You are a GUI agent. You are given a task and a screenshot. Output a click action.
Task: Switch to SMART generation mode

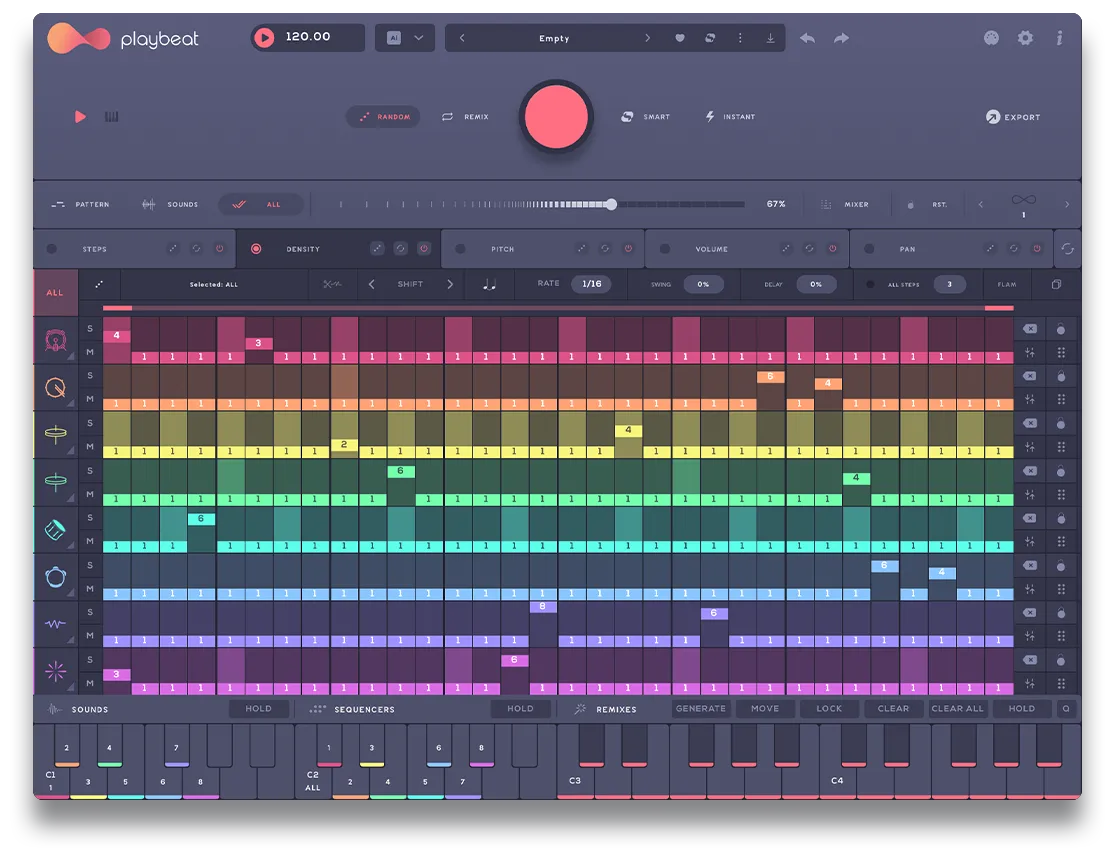(x=645, y=117)
